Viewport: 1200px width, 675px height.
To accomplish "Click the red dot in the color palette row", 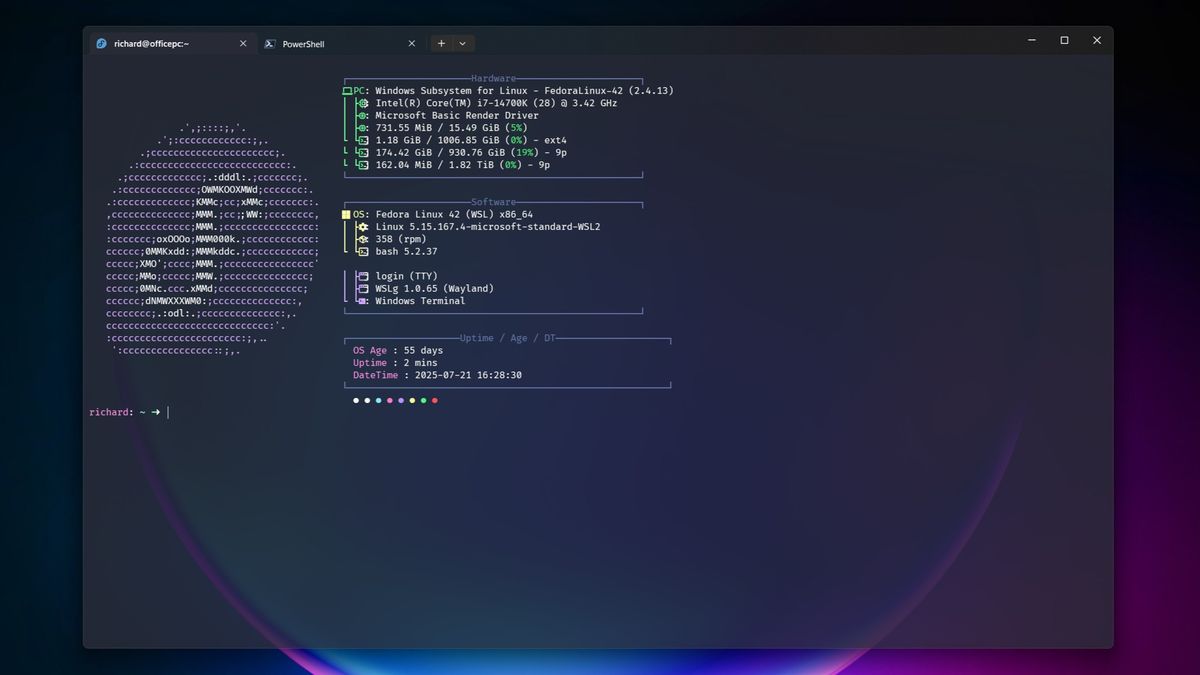I will [x=434, y=400].
